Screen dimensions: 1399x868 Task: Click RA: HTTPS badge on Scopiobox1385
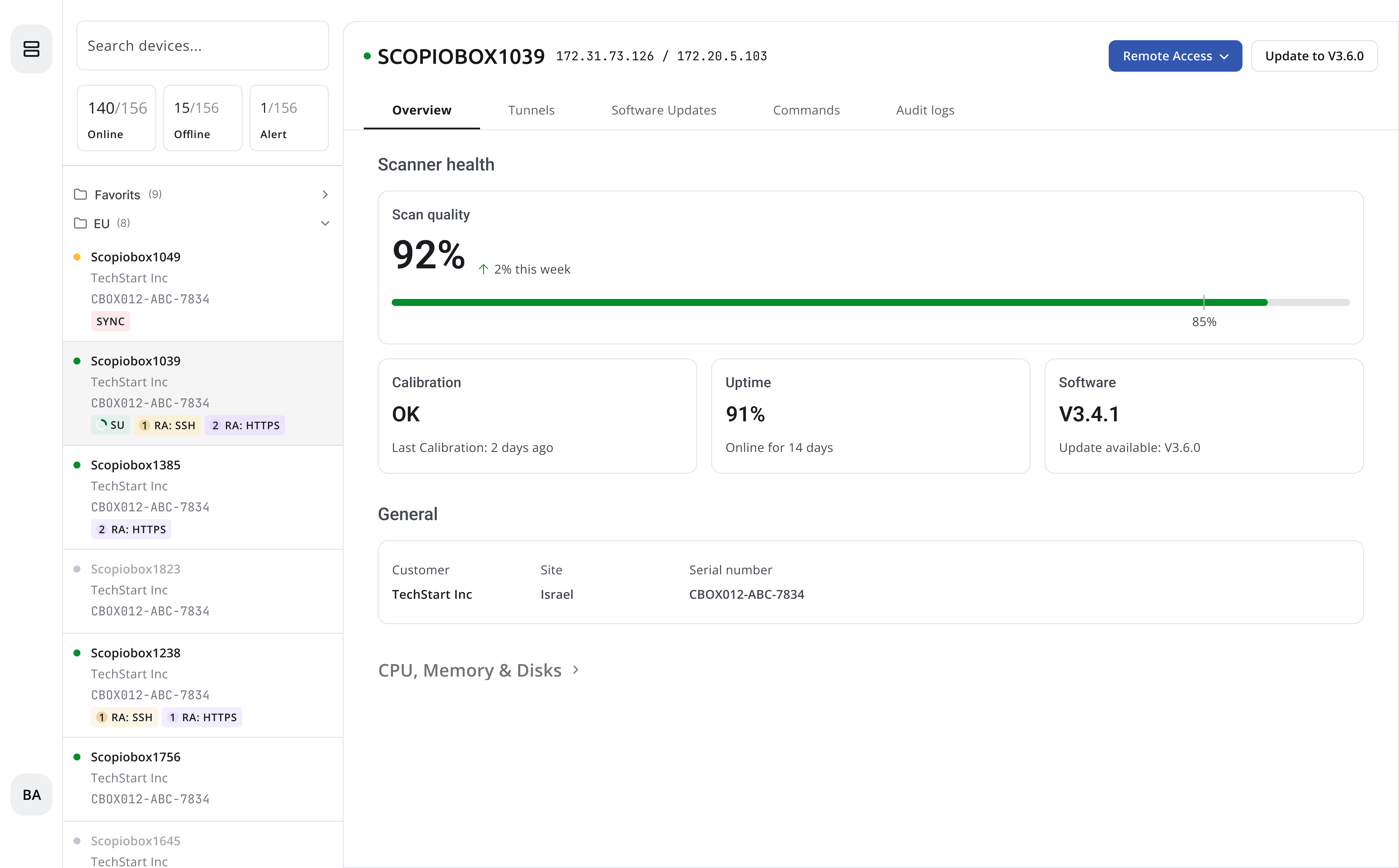point(131,529)
